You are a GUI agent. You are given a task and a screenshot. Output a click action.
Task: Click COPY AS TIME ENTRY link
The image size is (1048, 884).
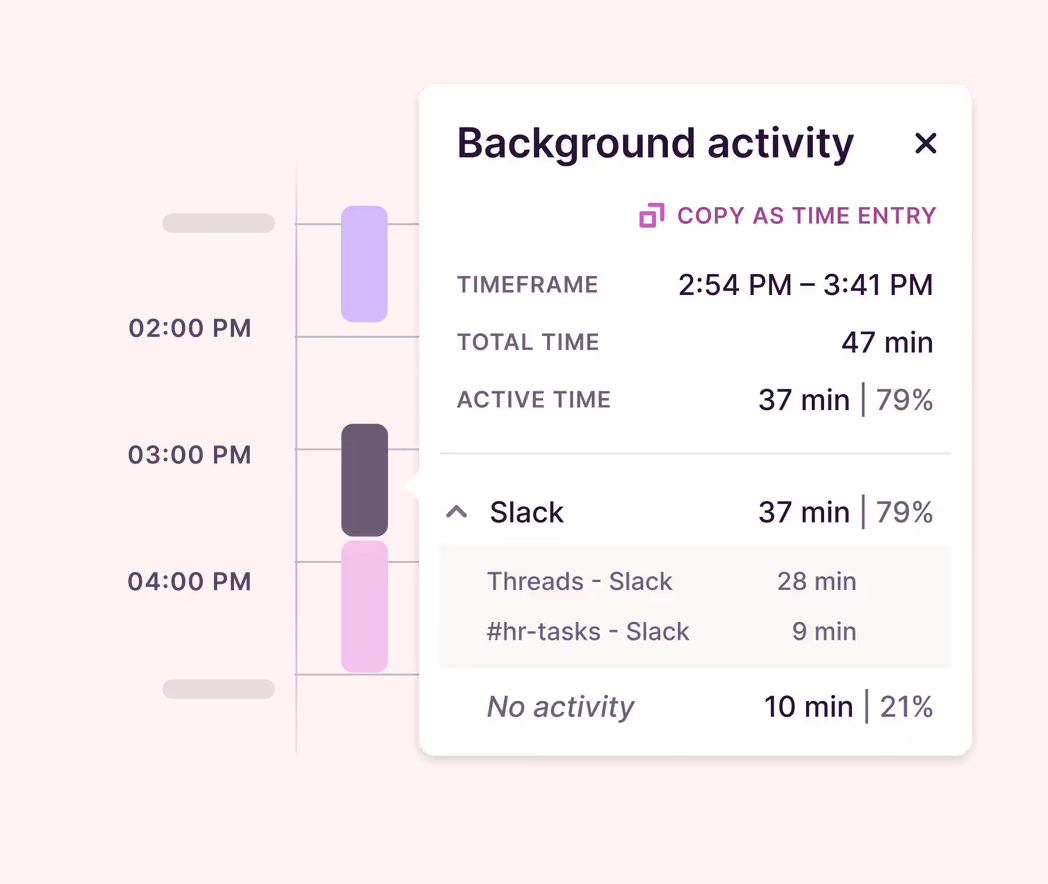[x=806, y=216]
